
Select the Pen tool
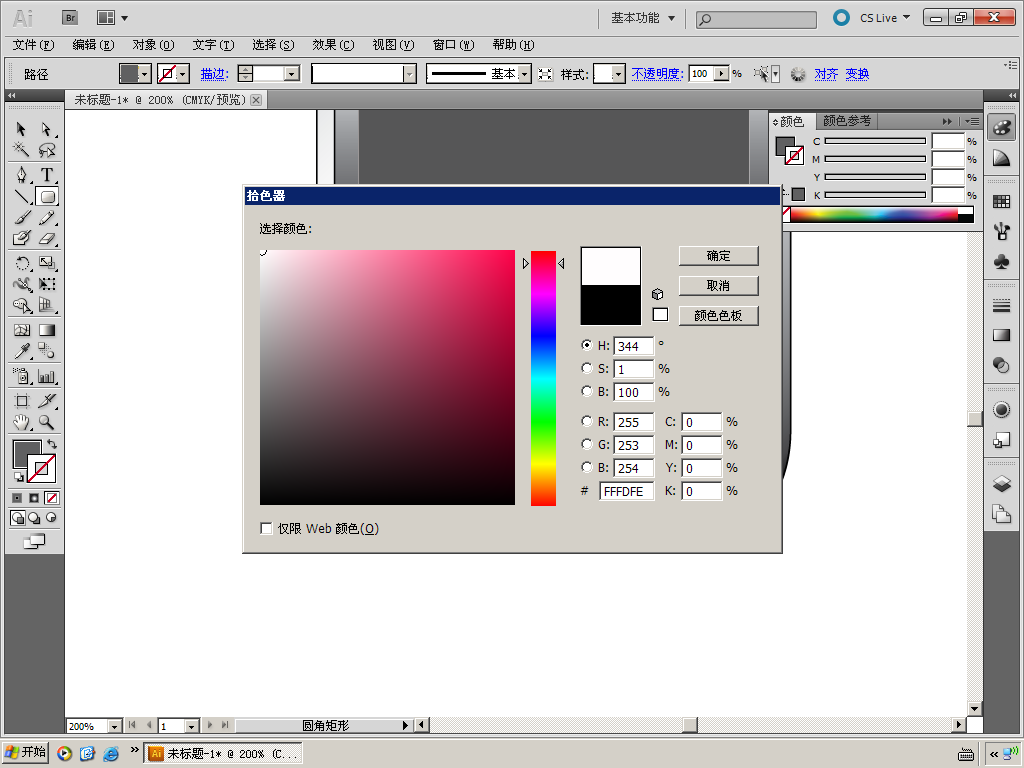pos(21,175)
